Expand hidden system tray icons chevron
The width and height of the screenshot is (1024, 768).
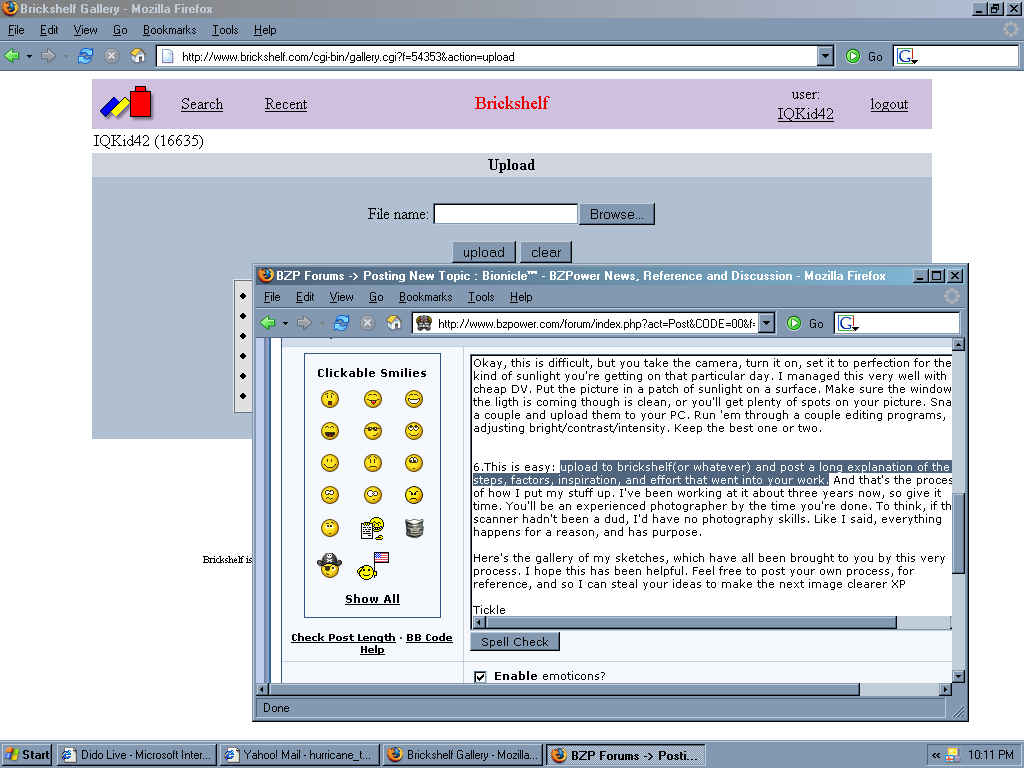point(936,755)
